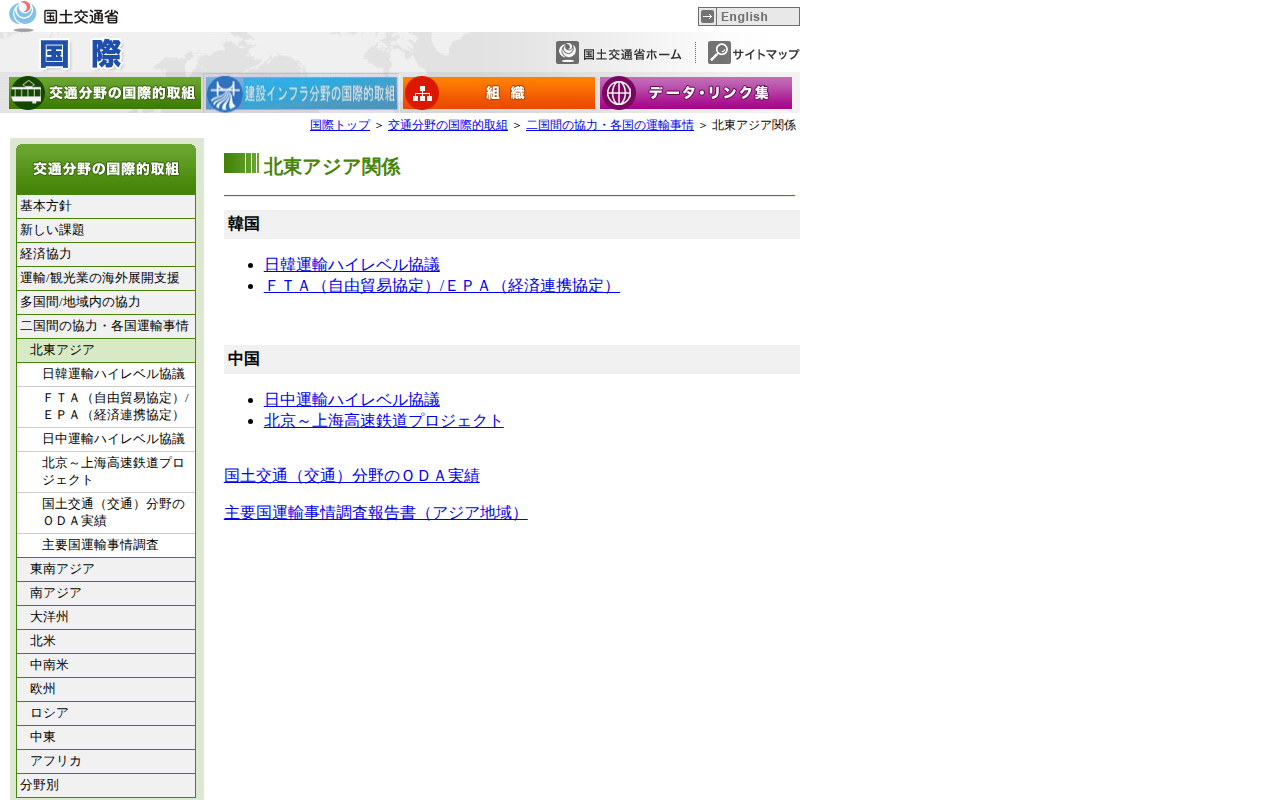Click the 国際 page title banner
1280x800 pixels.
tap(81, 54)
